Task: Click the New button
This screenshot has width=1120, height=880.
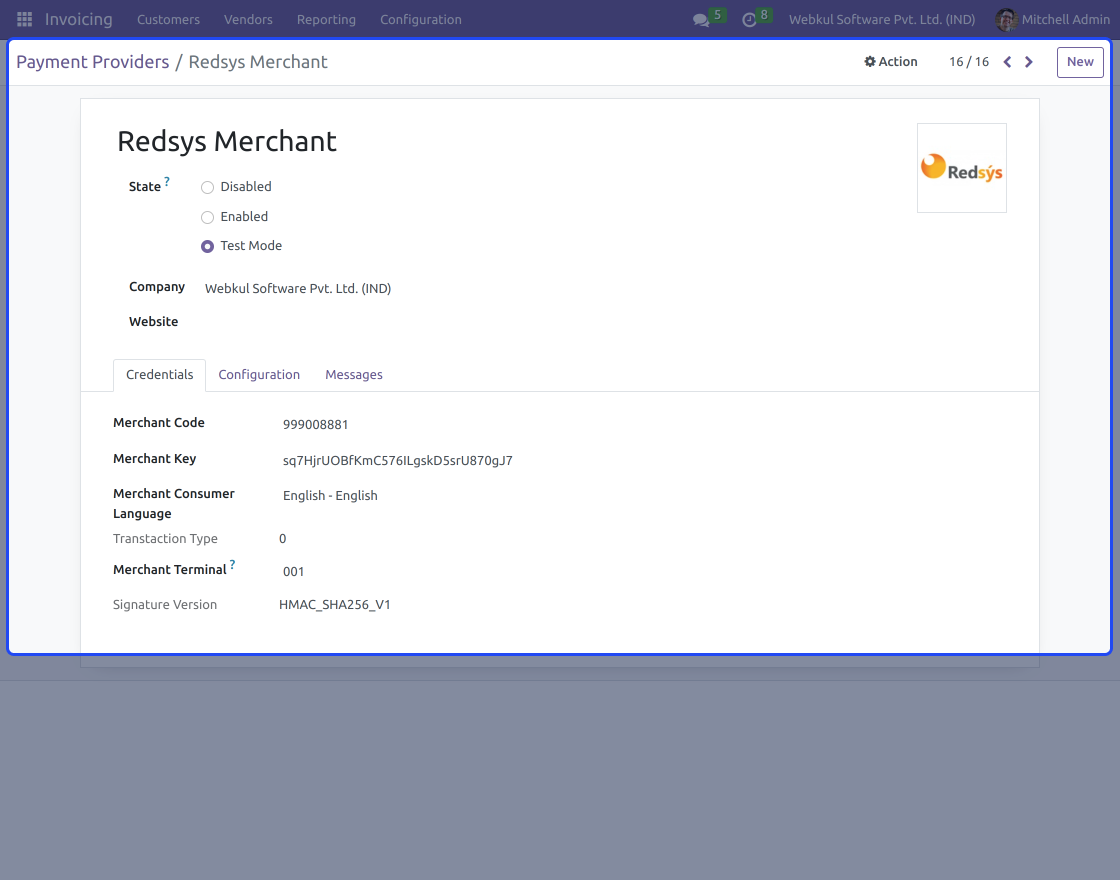Action: [x=1080, y=62]
